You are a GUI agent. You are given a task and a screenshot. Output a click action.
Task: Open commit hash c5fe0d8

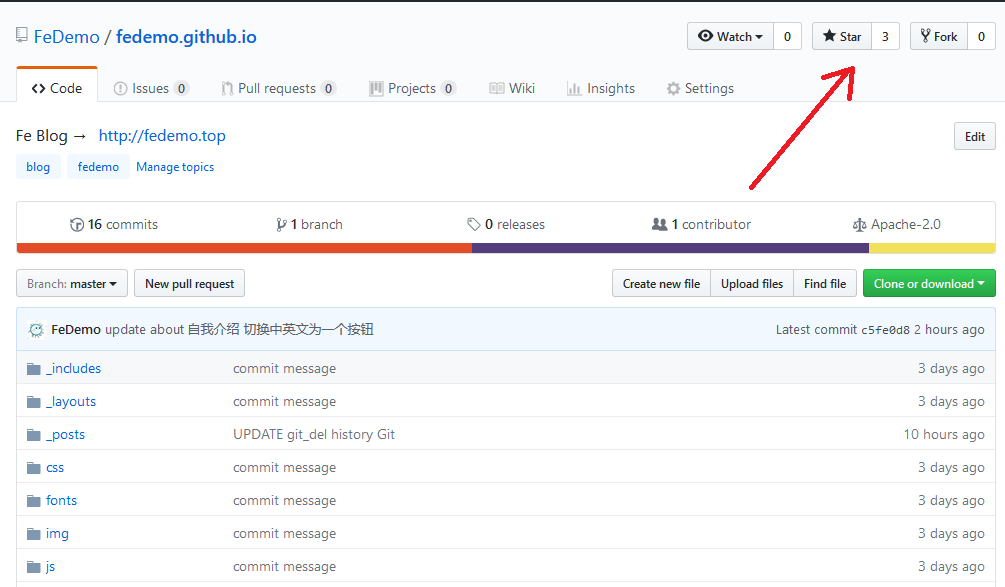(885, 330)
